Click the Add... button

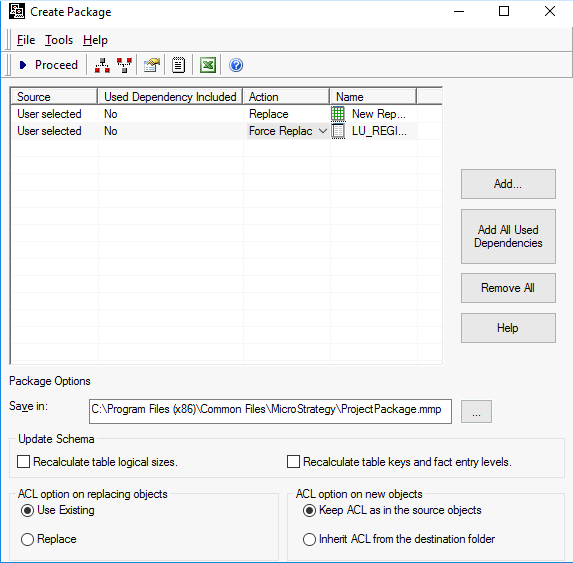tap(508, 184)
